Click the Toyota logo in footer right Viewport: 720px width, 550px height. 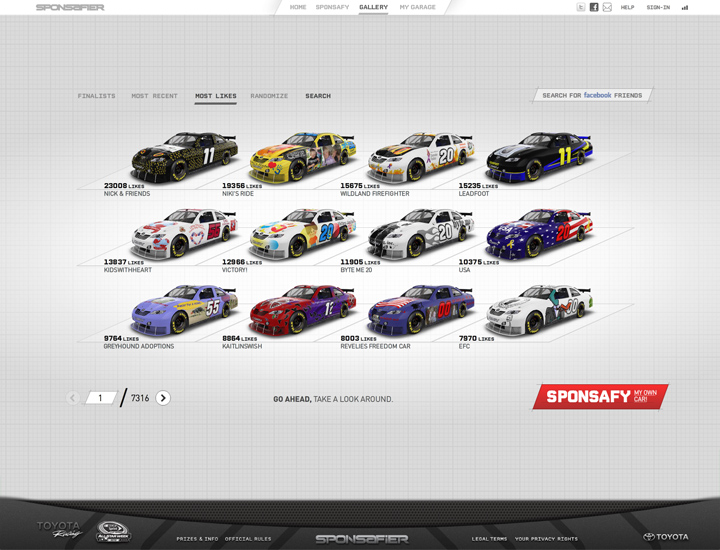665,537
